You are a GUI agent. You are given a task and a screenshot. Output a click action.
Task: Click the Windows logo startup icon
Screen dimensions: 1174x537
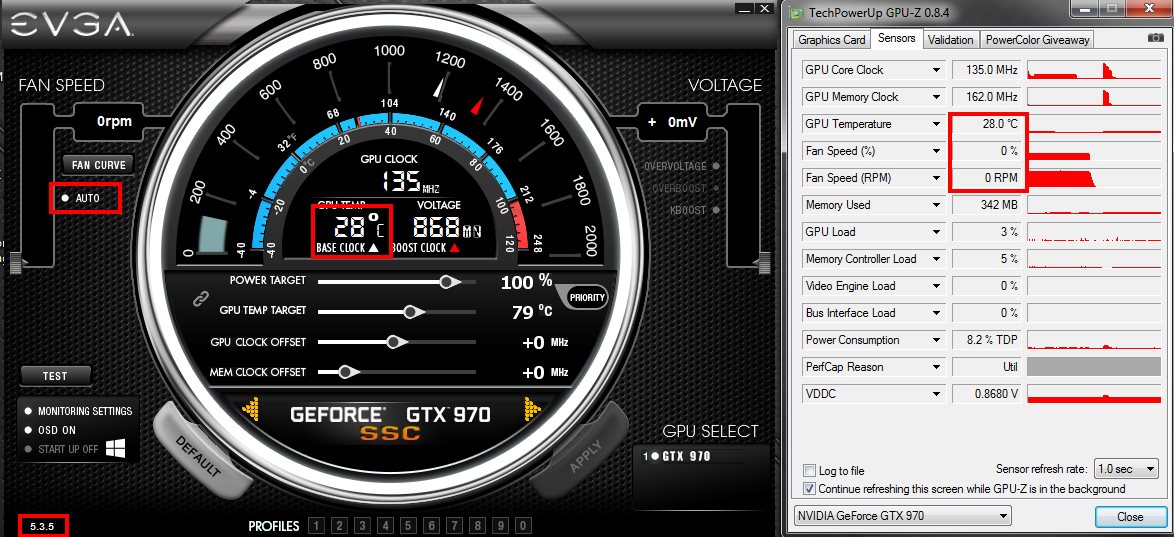(115, 449)
